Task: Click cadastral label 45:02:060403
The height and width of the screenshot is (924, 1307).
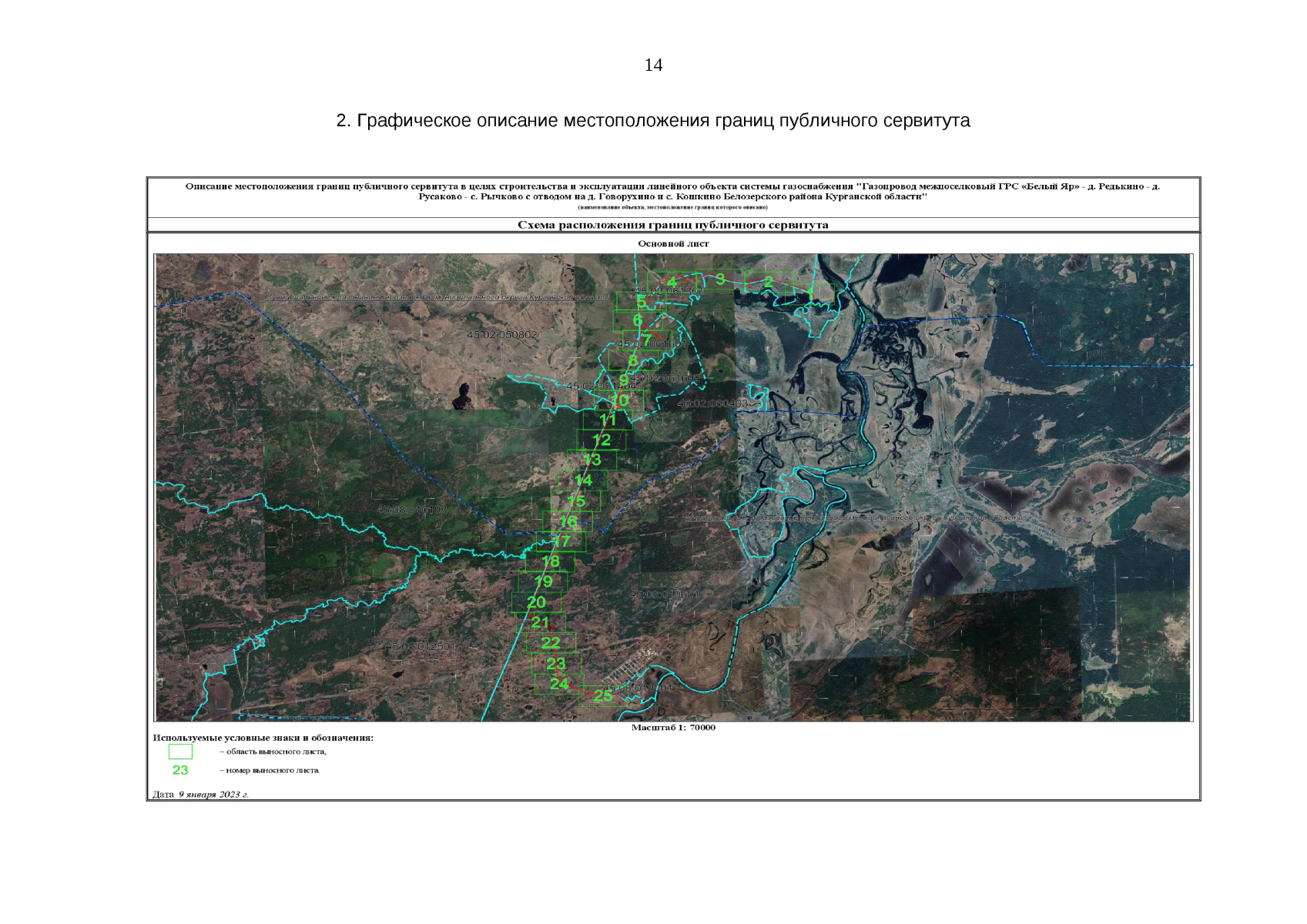Action: pyautogui.click(x=712, y=403)
